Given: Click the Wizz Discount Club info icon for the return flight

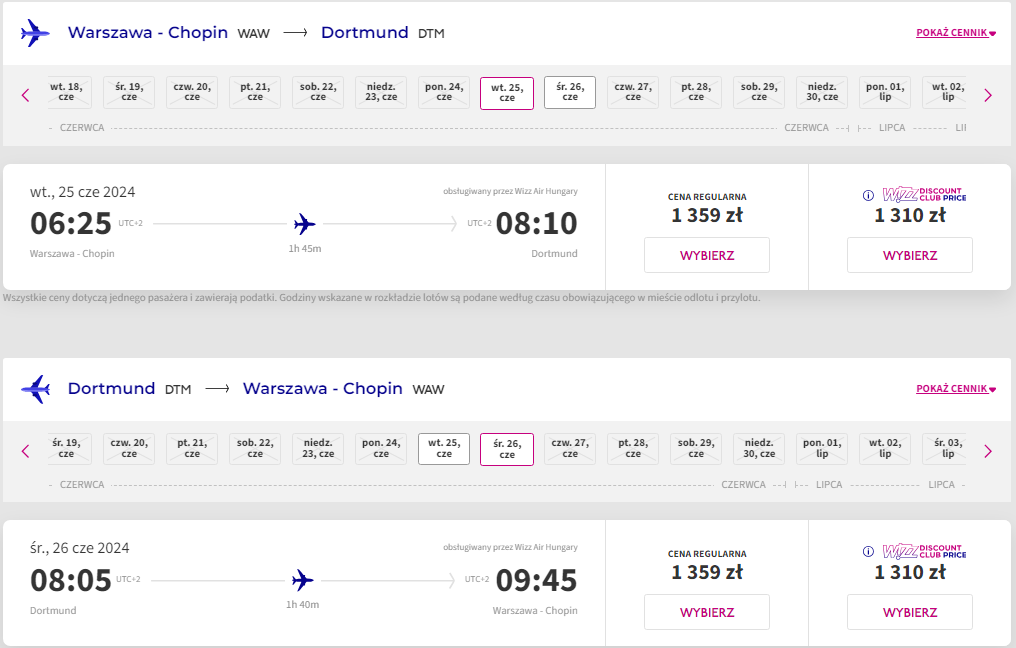Looking at the screenshot, I should (x=868, y=551).
